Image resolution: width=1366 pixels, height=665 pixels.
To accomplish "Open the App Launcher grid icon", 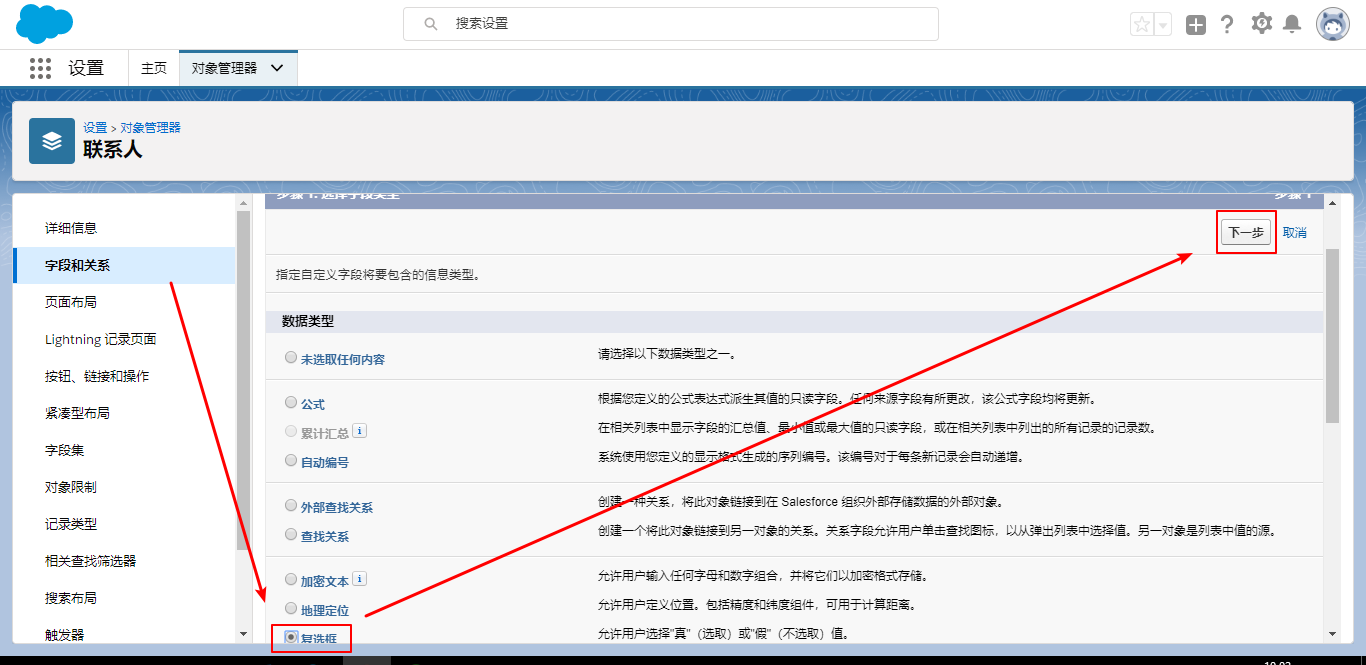I will [39, 67].
